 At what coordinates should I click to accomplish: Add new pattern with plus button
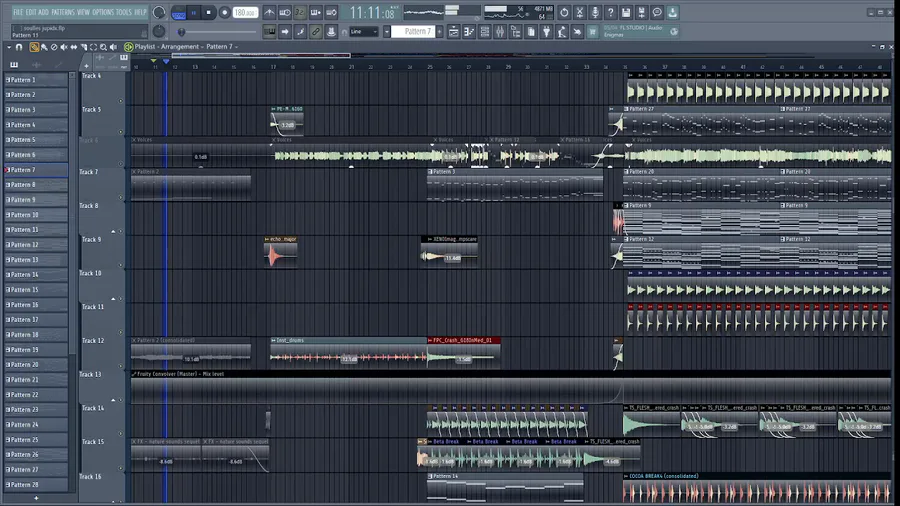[36, 498]
